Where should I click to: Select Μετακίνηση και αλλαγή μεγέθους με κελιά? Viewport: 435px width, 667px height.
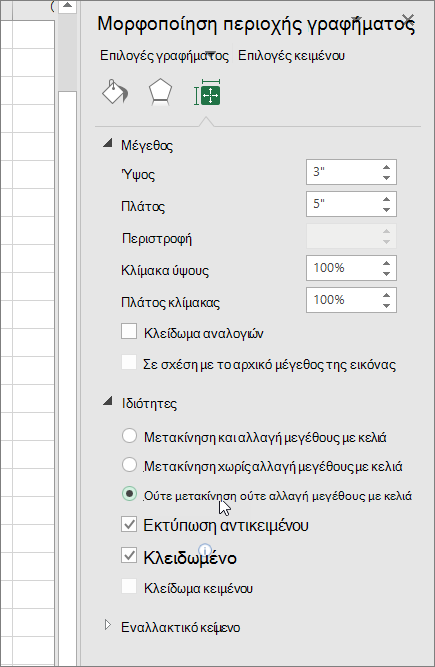point(129,436)
